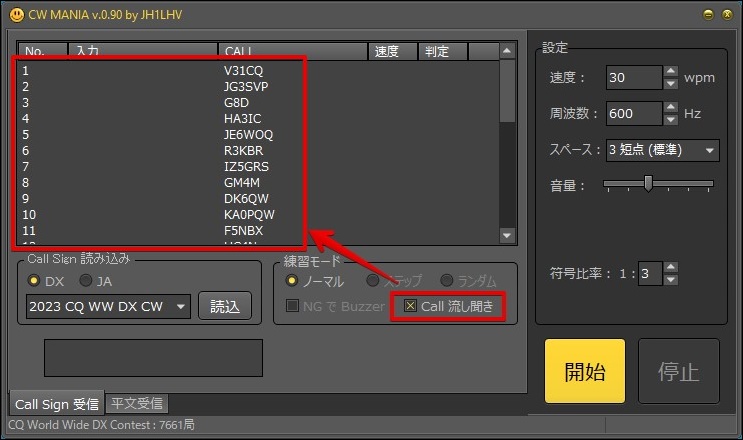This screenshot has height=440, width=743.
Task: Increase 符号比率 with up arrow
Action: 671,267
